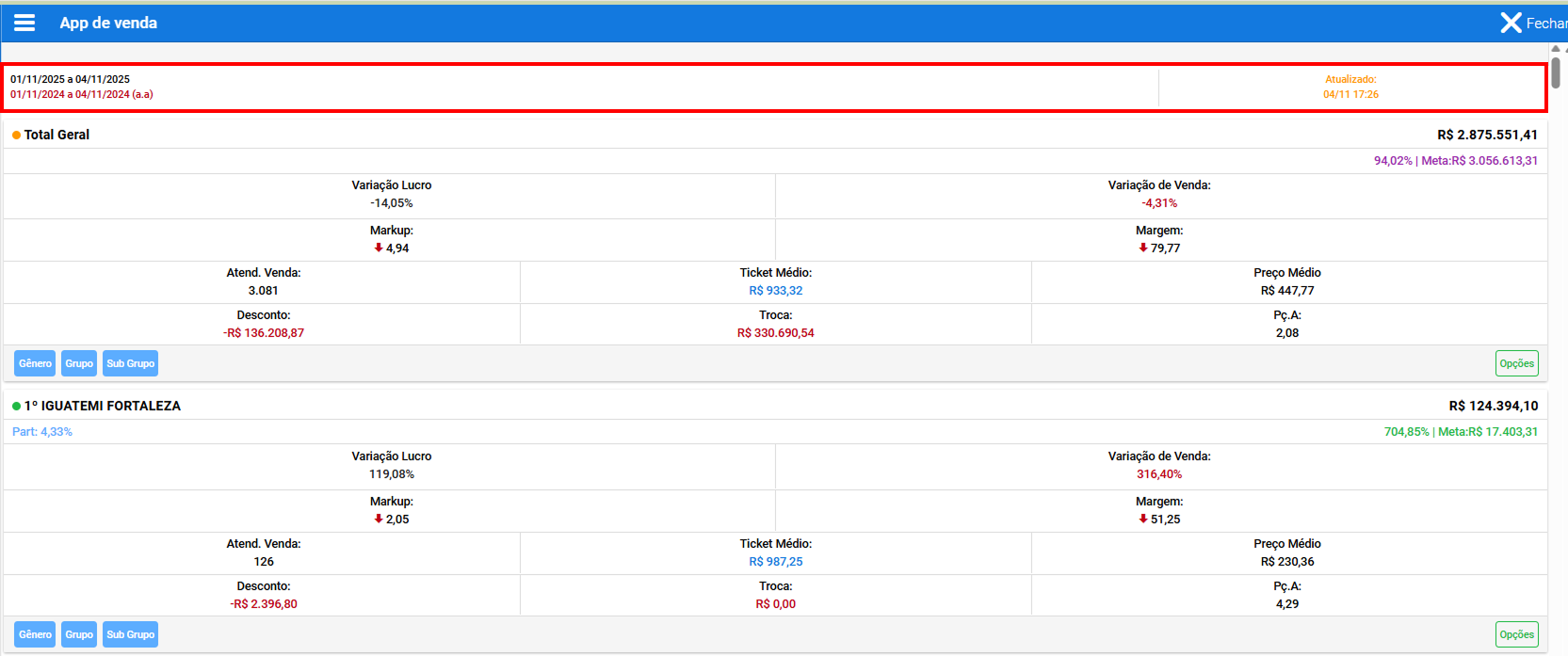Click the red down arrow beside Markup 4,94
Screen dimensions: 1568x656
pos(379,248)
